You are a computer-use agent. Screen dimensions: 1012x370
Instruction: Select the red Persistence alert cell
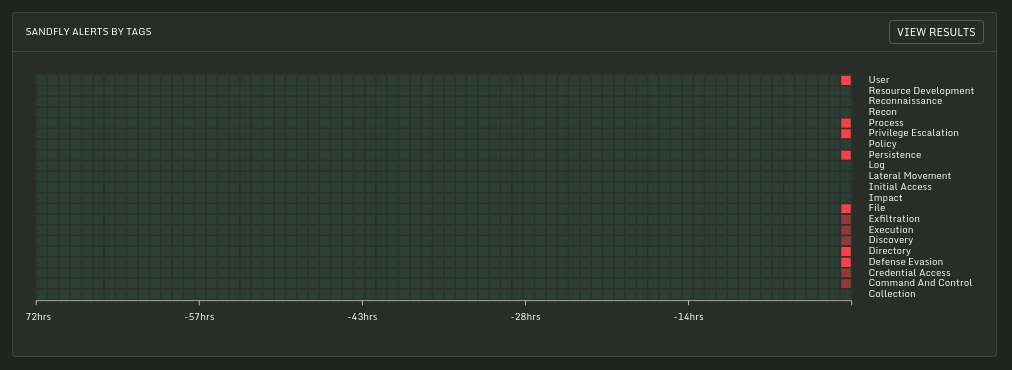pyautogui.click(x=846, y=155)
